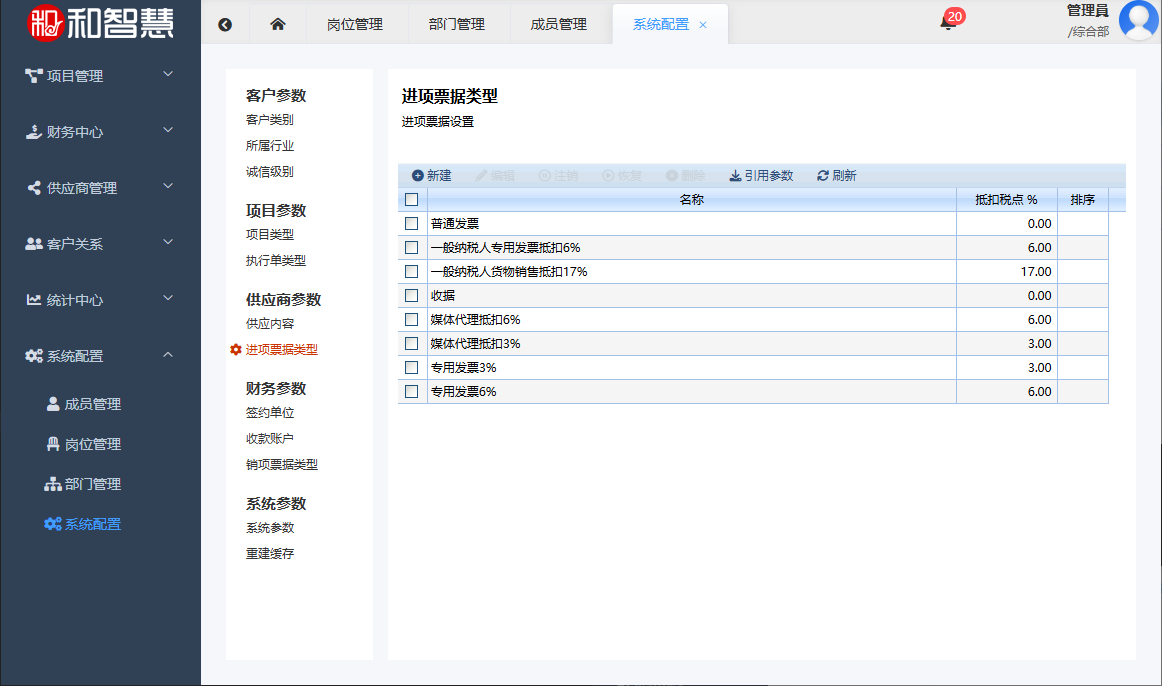This screenshot has height=686, width=1162.
Task: Switch to the 成员管理 tab
Action: 559,24
